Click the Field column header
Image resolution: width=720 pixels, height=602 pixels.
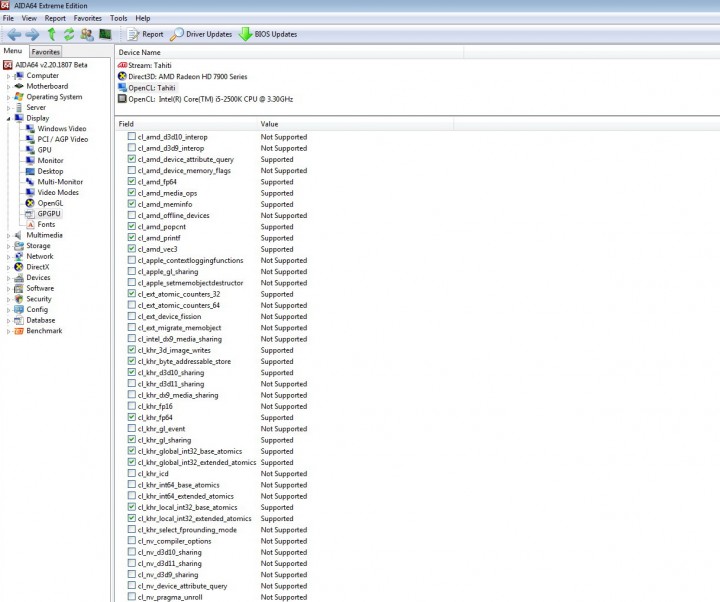[186, 124]
